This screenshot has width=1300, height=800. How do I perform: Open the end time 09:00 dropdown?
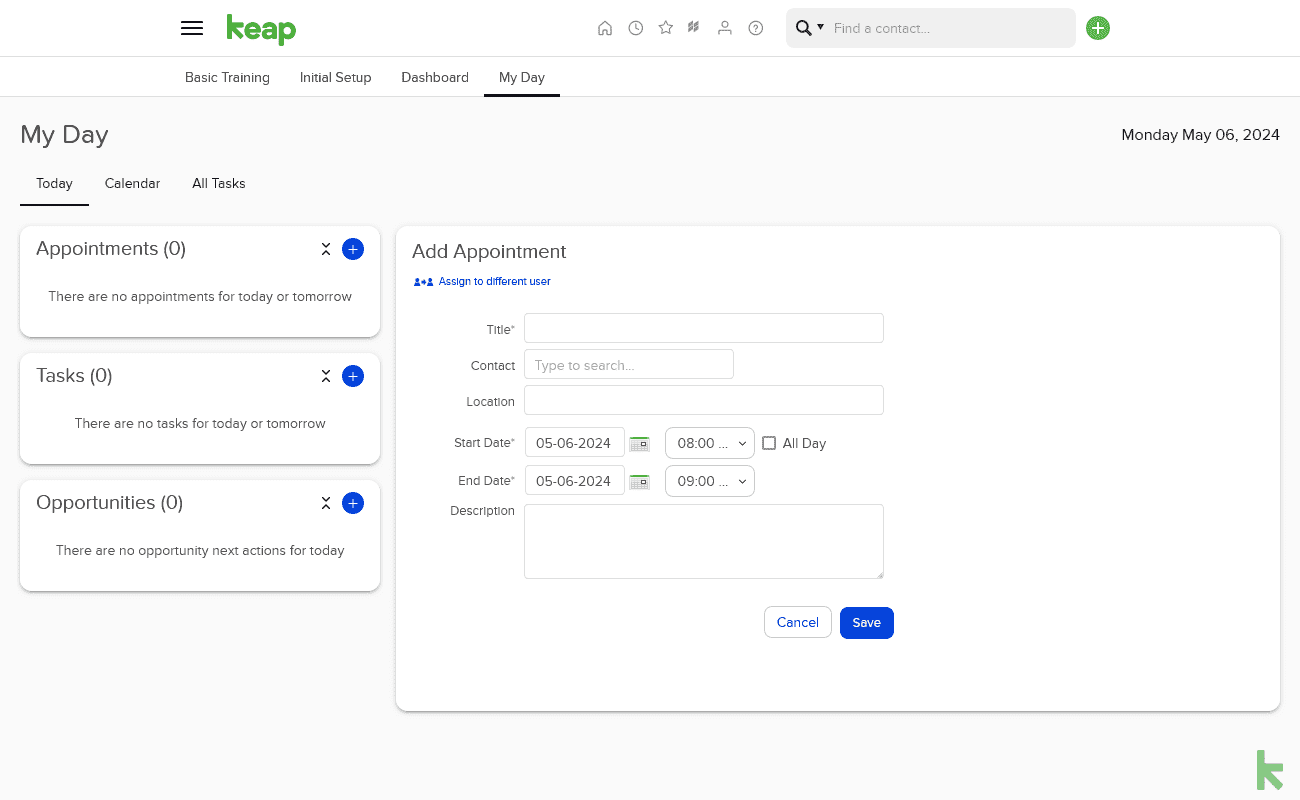pyautogui.click(x=710, y=481)
